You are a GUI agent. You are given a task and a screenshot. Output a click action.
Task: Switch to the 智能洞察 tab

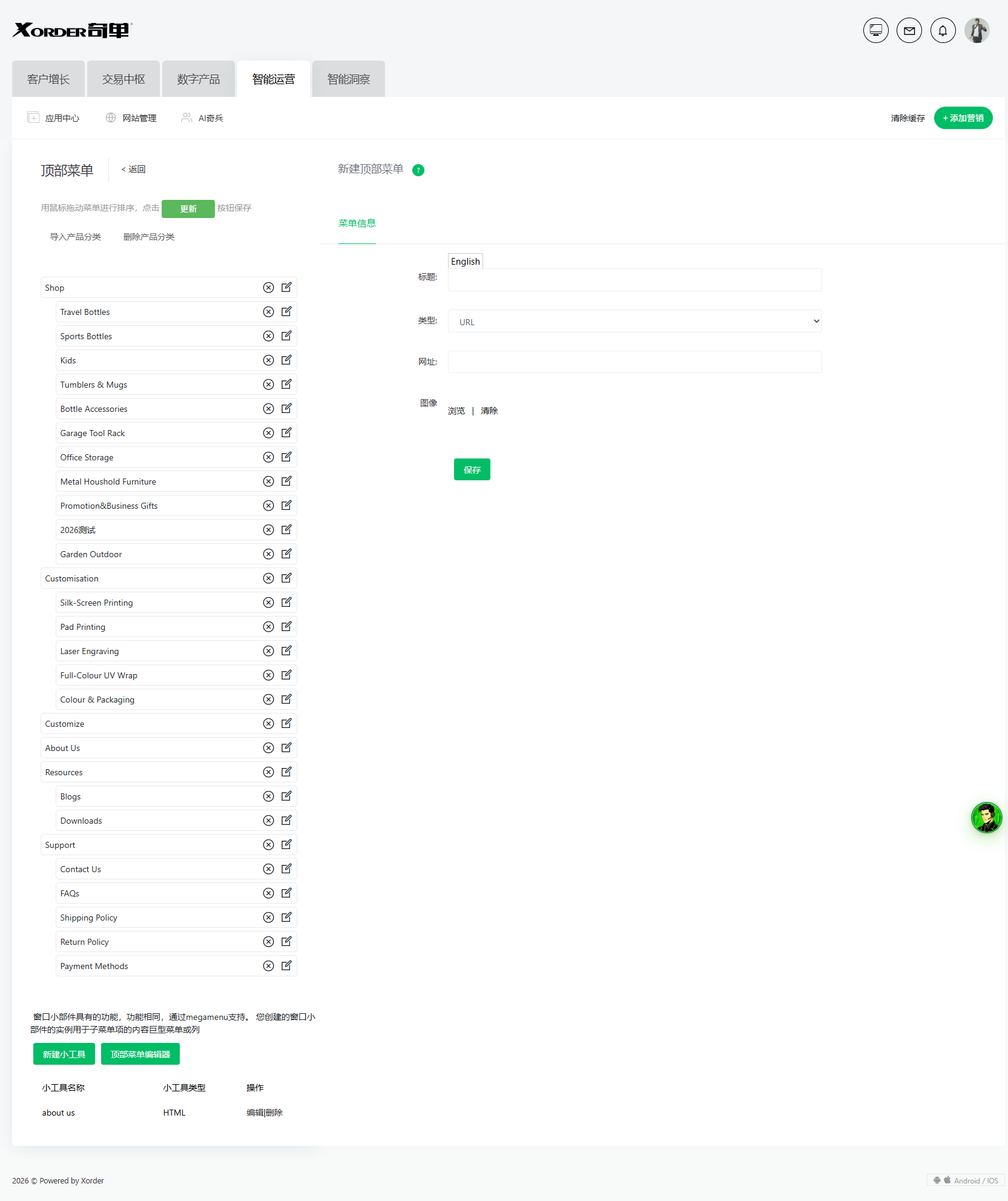[x=349, y=79]
